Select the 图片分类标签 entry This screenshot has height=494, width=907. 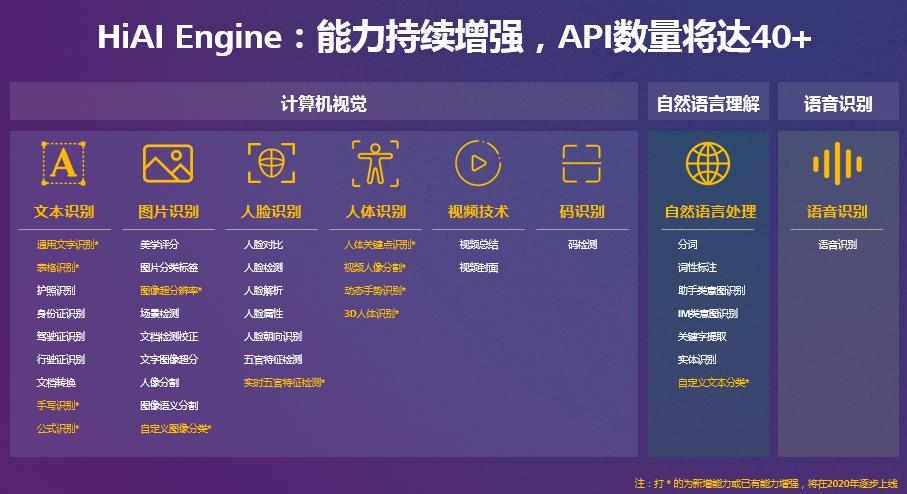pyautogui.click(x=169, y=268)
